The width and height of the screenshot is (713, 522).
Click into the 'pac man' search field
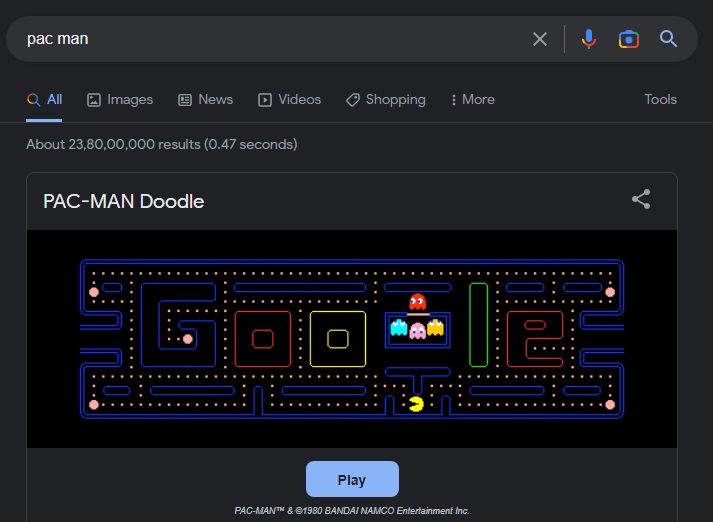point(273,39)
